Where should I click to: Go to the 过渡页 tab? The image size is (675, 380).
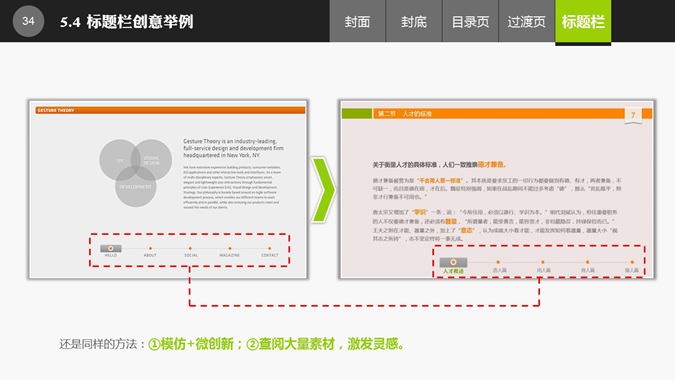point(526,21)
